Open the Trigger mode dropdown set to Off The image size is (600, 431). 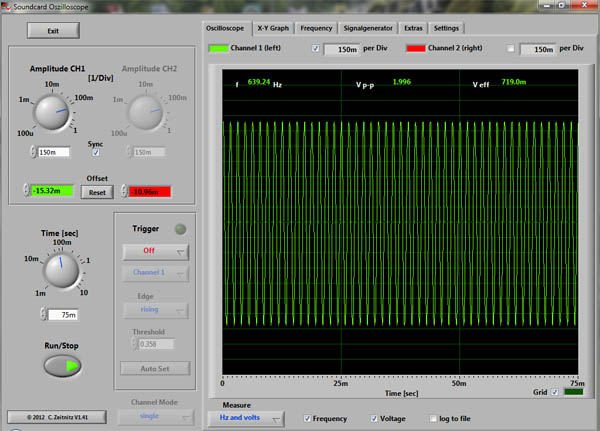click(x=154, y=252)
